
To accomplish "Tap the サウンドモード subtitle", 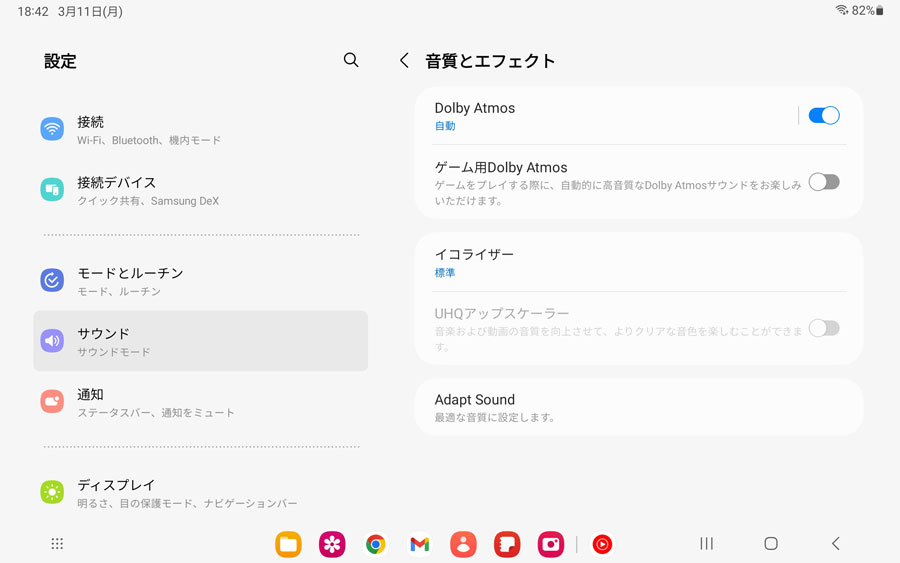I will pos(114,352).
